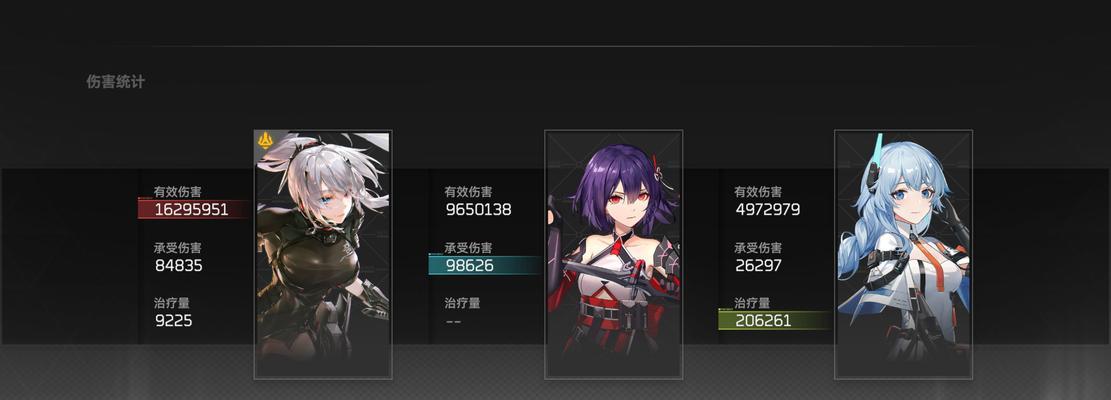Screen dimensions: 1111x400
Task: Click the third character's 有效伤害 label
Action: [758, 192]
